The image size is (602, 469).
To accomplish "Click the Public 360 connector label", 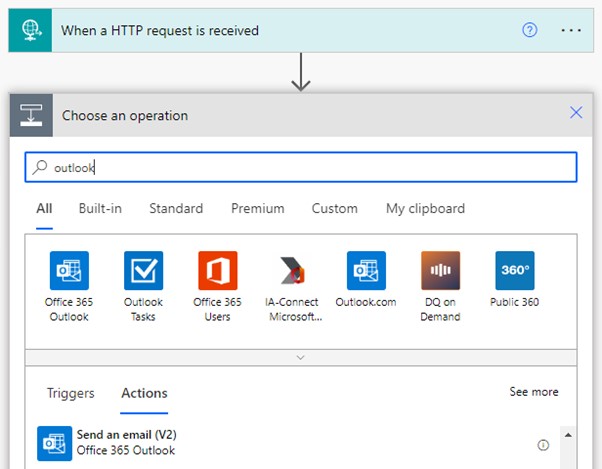I will 514,302.
